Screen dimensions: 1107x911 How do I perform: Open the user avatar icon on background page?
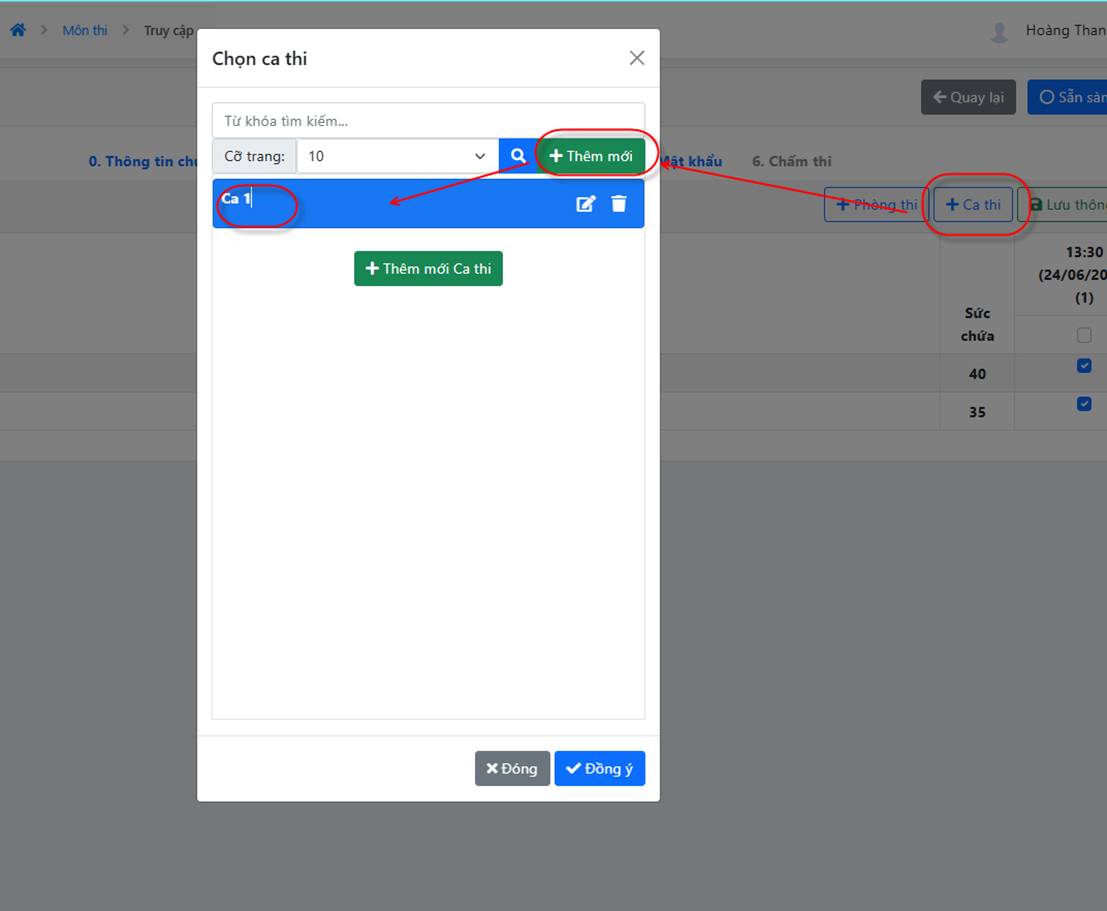click(x=999, y=32)
